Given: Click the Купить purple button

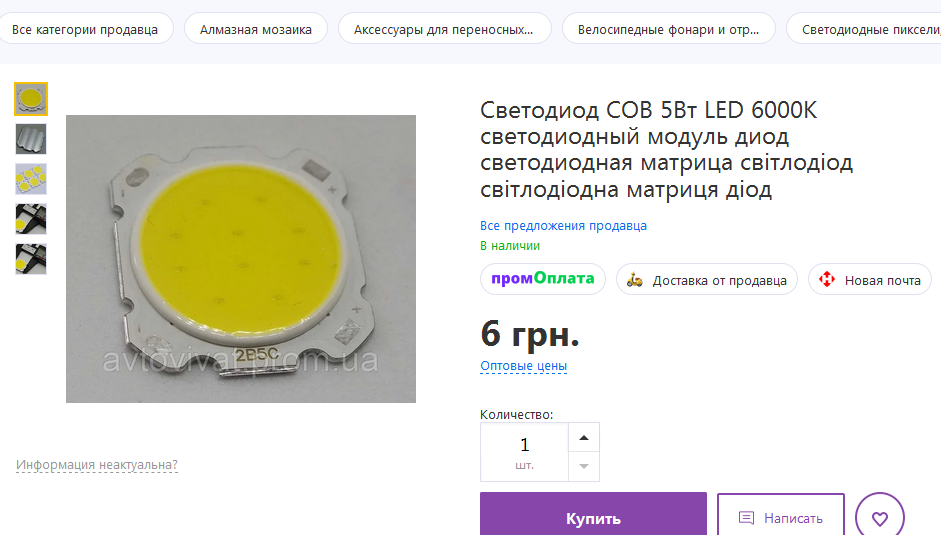Looking at the screenshot, I should coord(593,516).
